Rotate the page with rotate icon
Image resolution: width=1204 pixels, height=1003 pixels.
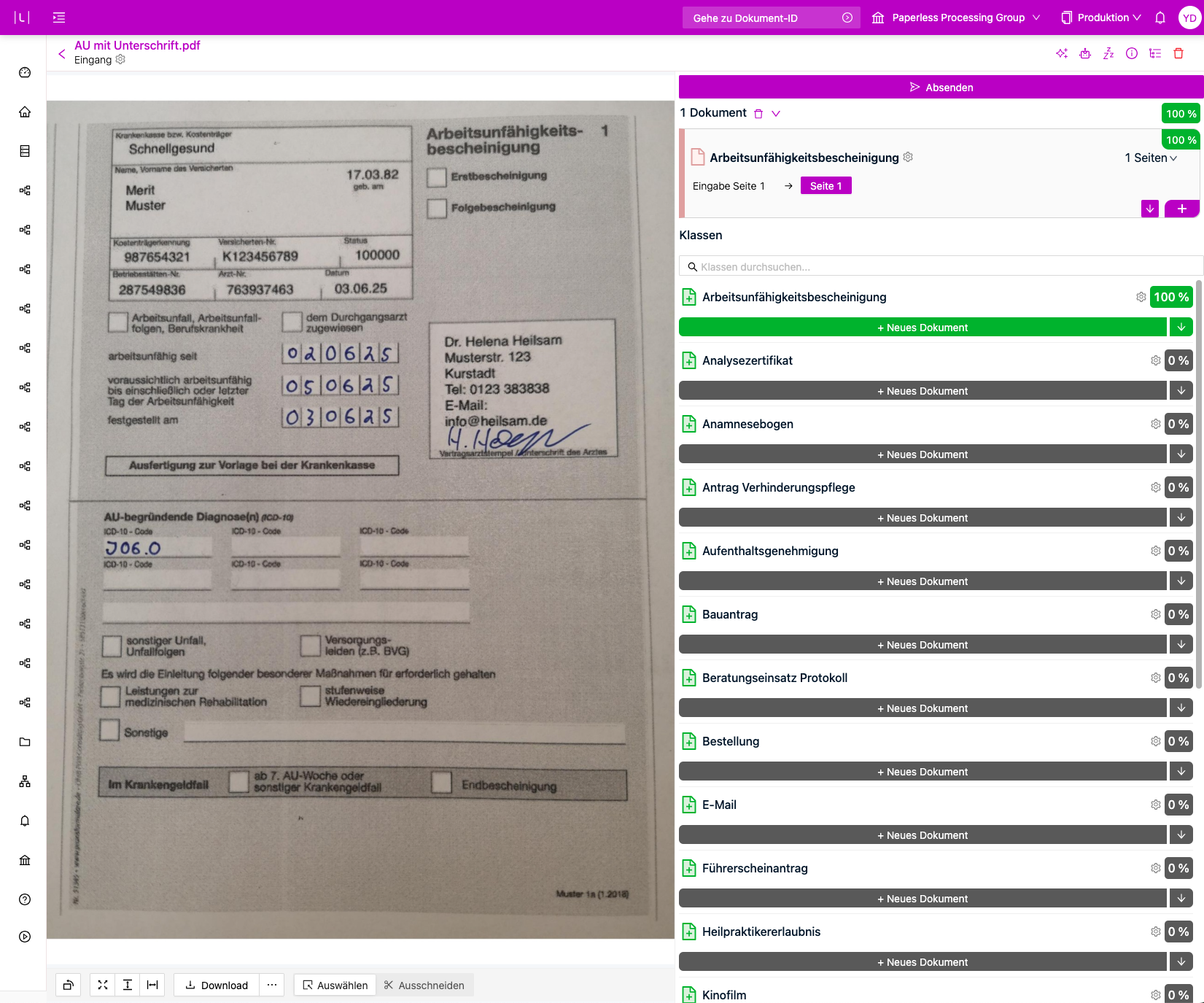pyautogui.click(x=69, y=985)
